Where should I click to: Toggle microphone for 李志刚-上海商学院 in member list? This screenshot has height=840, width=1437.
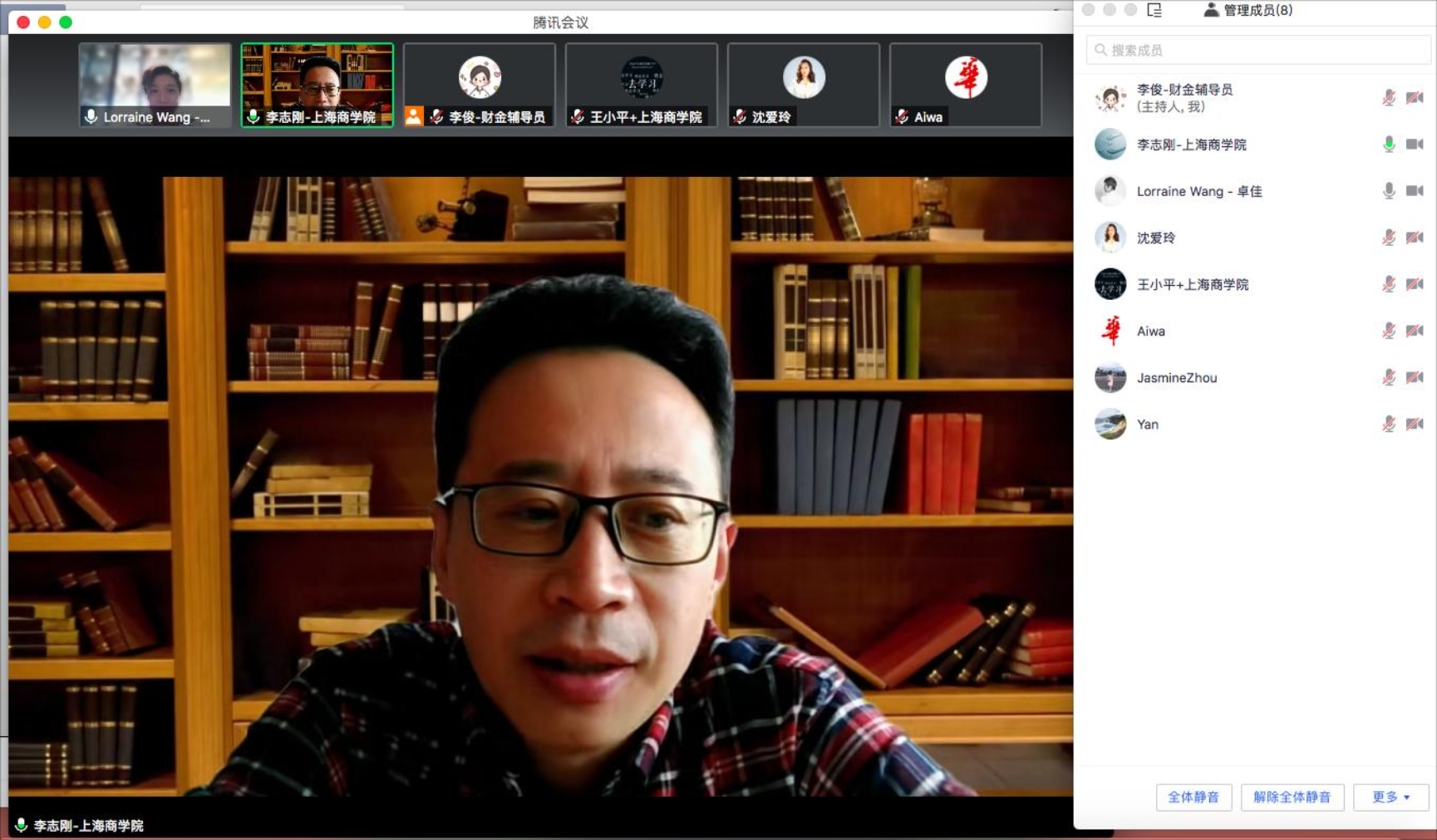pos(1388,145)
